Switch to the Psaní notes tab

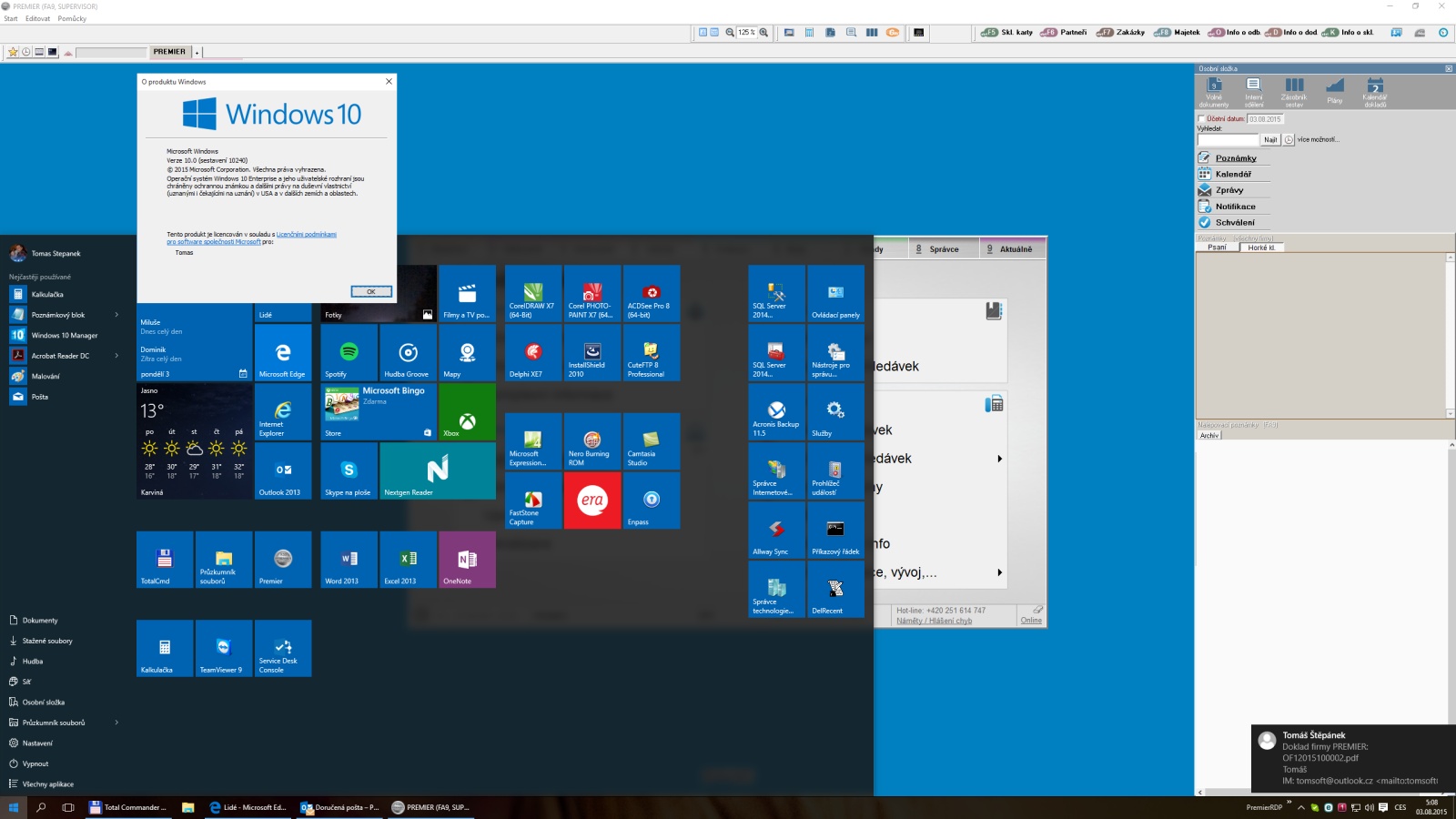(x=1218, y=248)
